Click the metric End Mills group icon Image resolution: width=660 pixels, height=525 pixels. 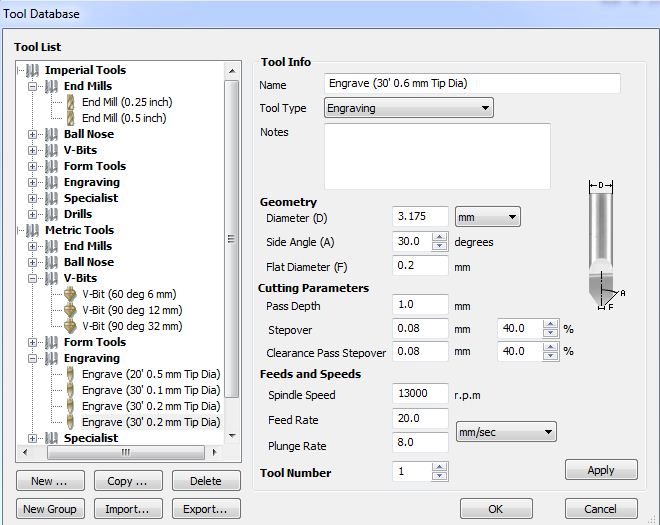tap(51, 246)
